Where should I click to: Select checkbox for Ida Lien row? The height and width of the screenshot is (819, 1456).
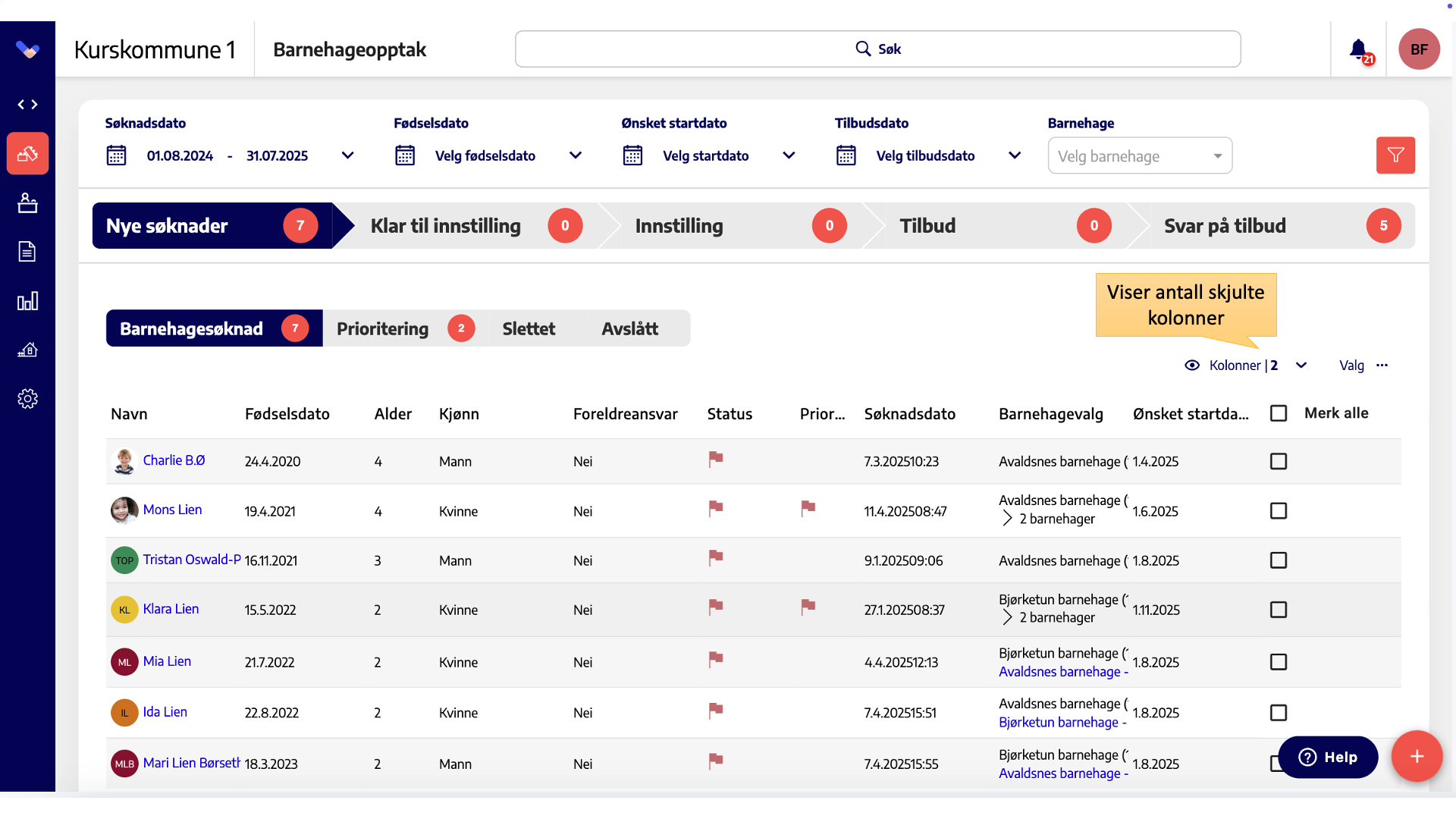[1279, 713]
